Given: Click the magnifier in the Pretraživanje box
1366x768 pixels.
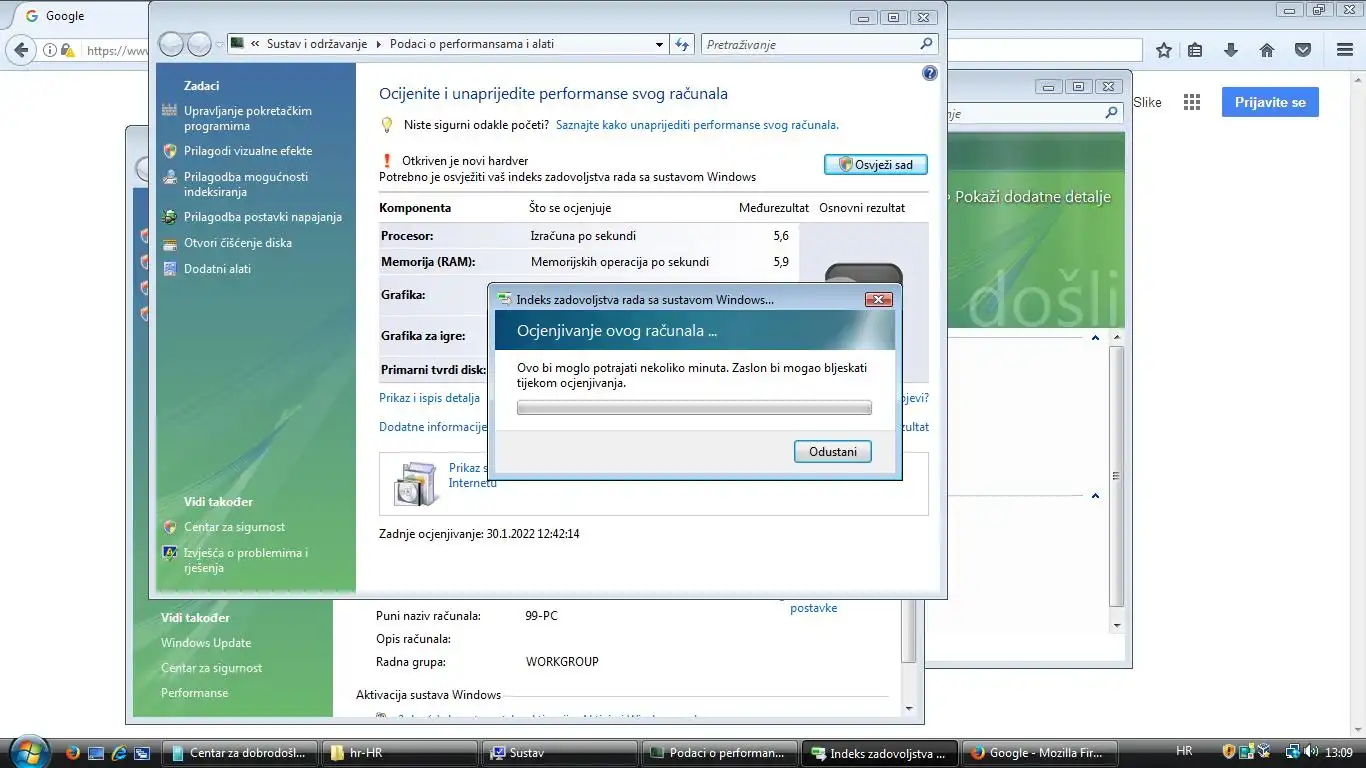Looking at the screenshot, I should [x=927, y=44].
